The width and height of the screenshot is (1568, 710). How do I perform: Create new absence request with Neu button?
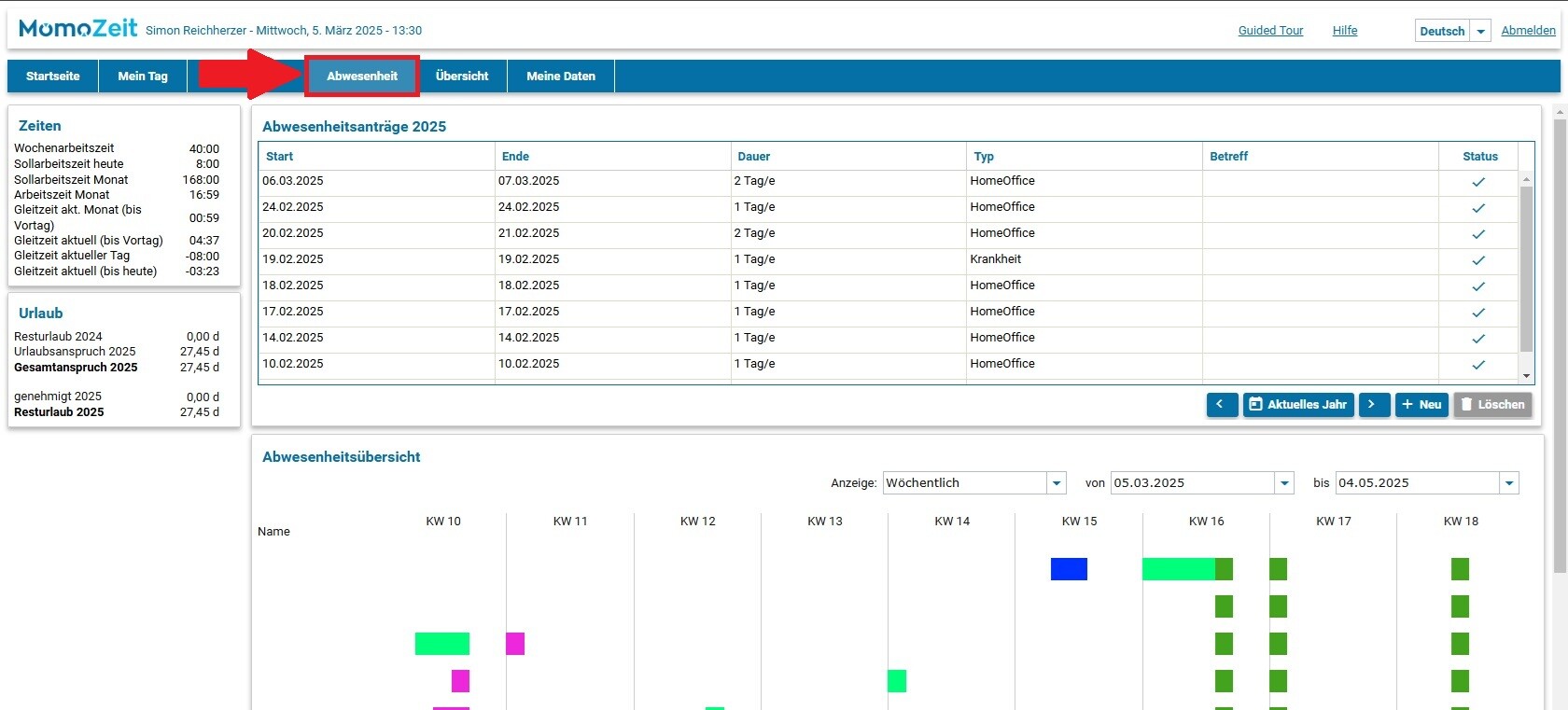(x=1421, y=404)
